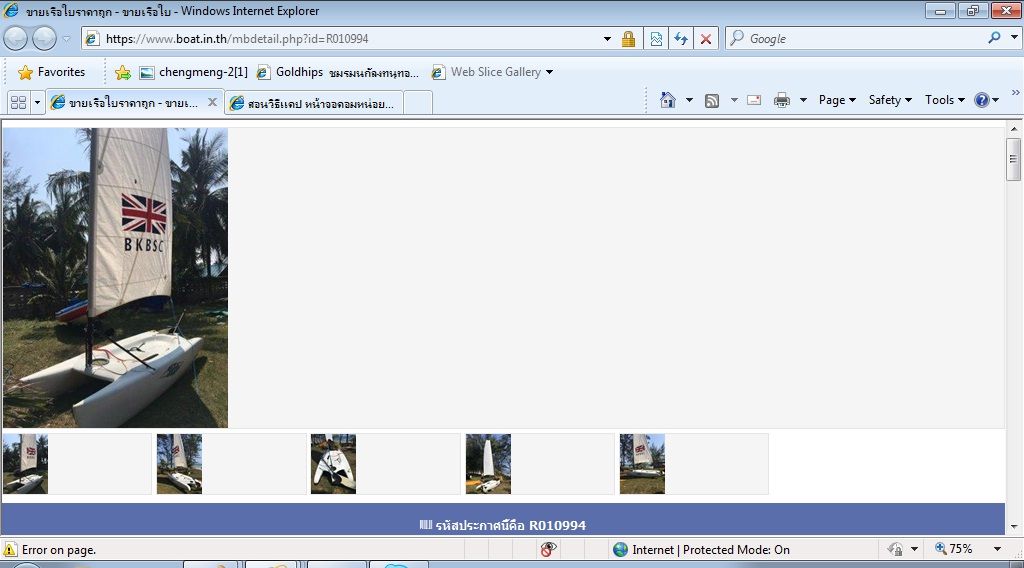Image resolution: width=1024 pixels, height=568 pixels.
Task: Click the vertical scrollbar thumb
Action: [x=1013, y=158]
